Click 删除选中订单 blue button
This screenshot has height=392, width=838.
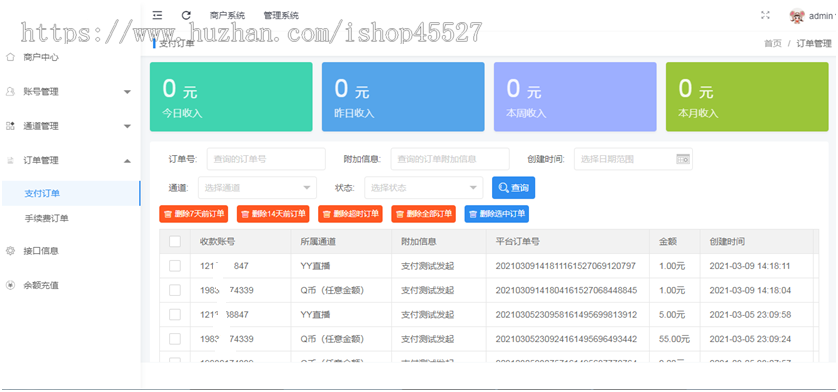[496, 214]
